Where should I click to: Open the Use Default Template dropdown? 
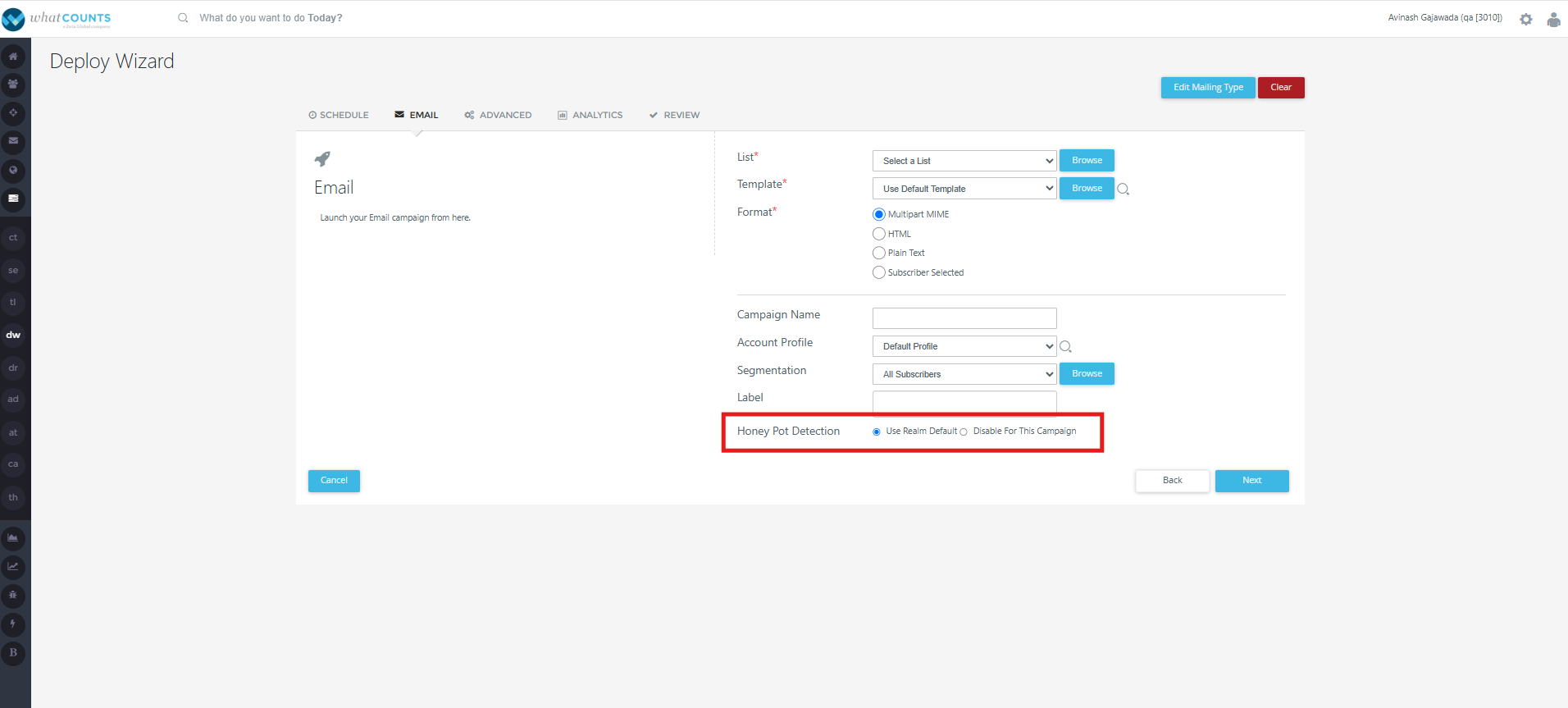point(964,189)
